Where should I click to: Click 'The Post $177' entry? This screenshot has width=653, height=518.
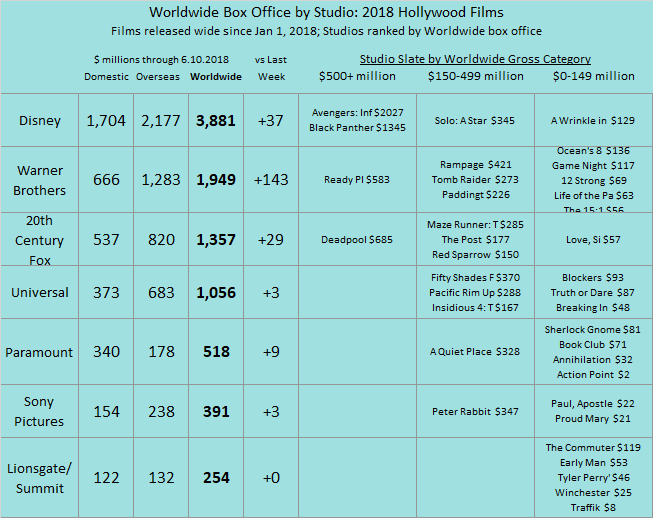click(x=475, y=240)
